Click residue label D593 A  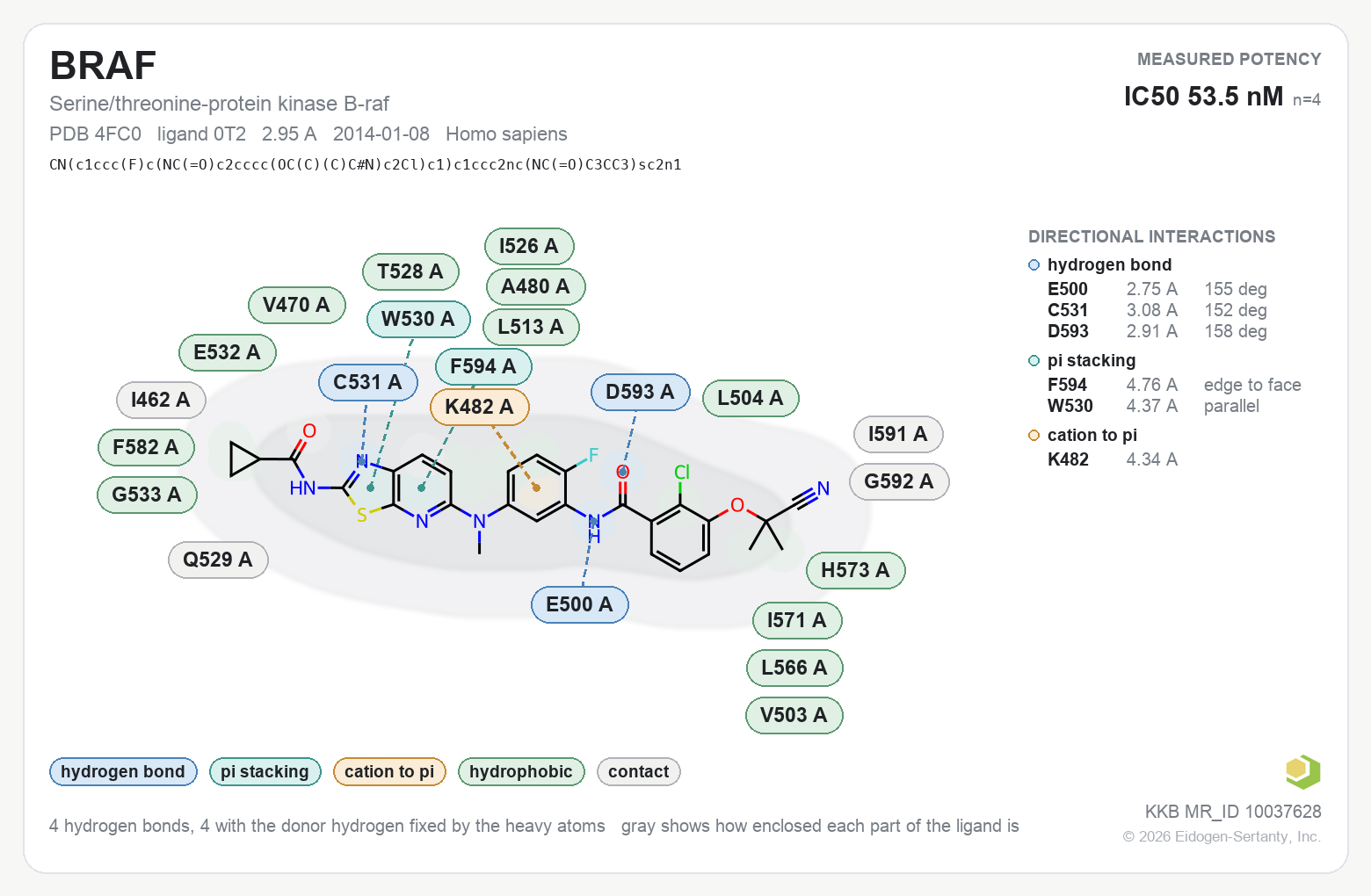pos(640,392)
